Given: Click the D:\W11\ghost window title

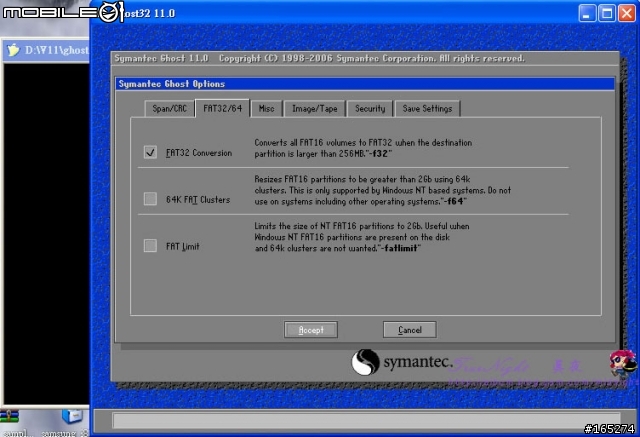Looking at the screenshot, I should (x=57, y=50).
